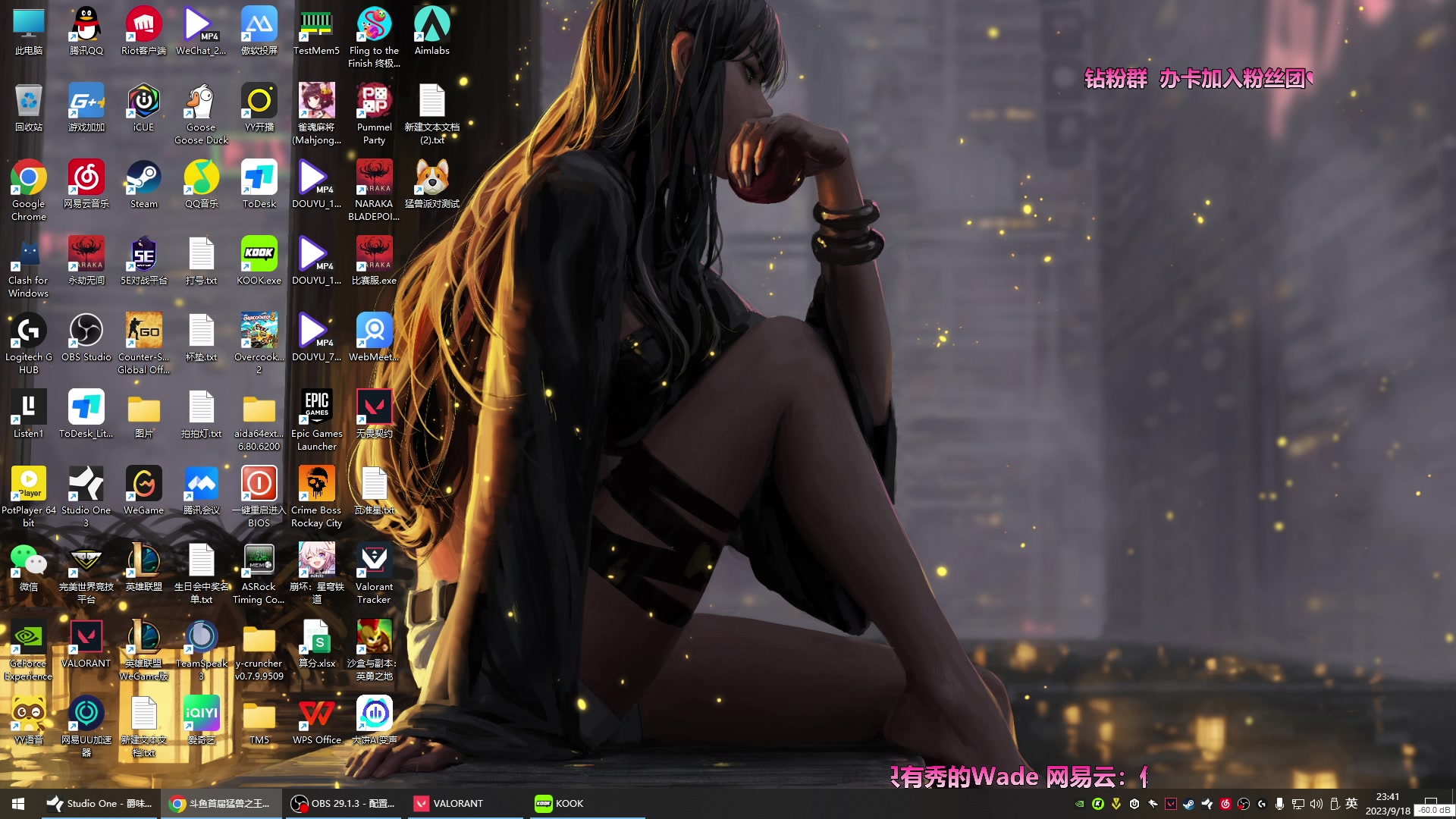The width and height of the screenshot is (1456, 819).
Task: Switch to OBS 29.1.3 in the taskbar
Action: [x=344, y=804]
